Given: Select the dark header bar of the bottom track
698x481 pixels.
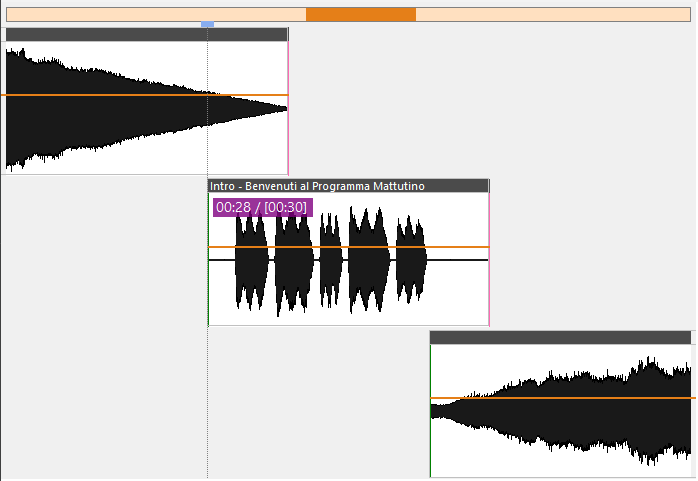Looking at the screenshot, I should 560,338.
